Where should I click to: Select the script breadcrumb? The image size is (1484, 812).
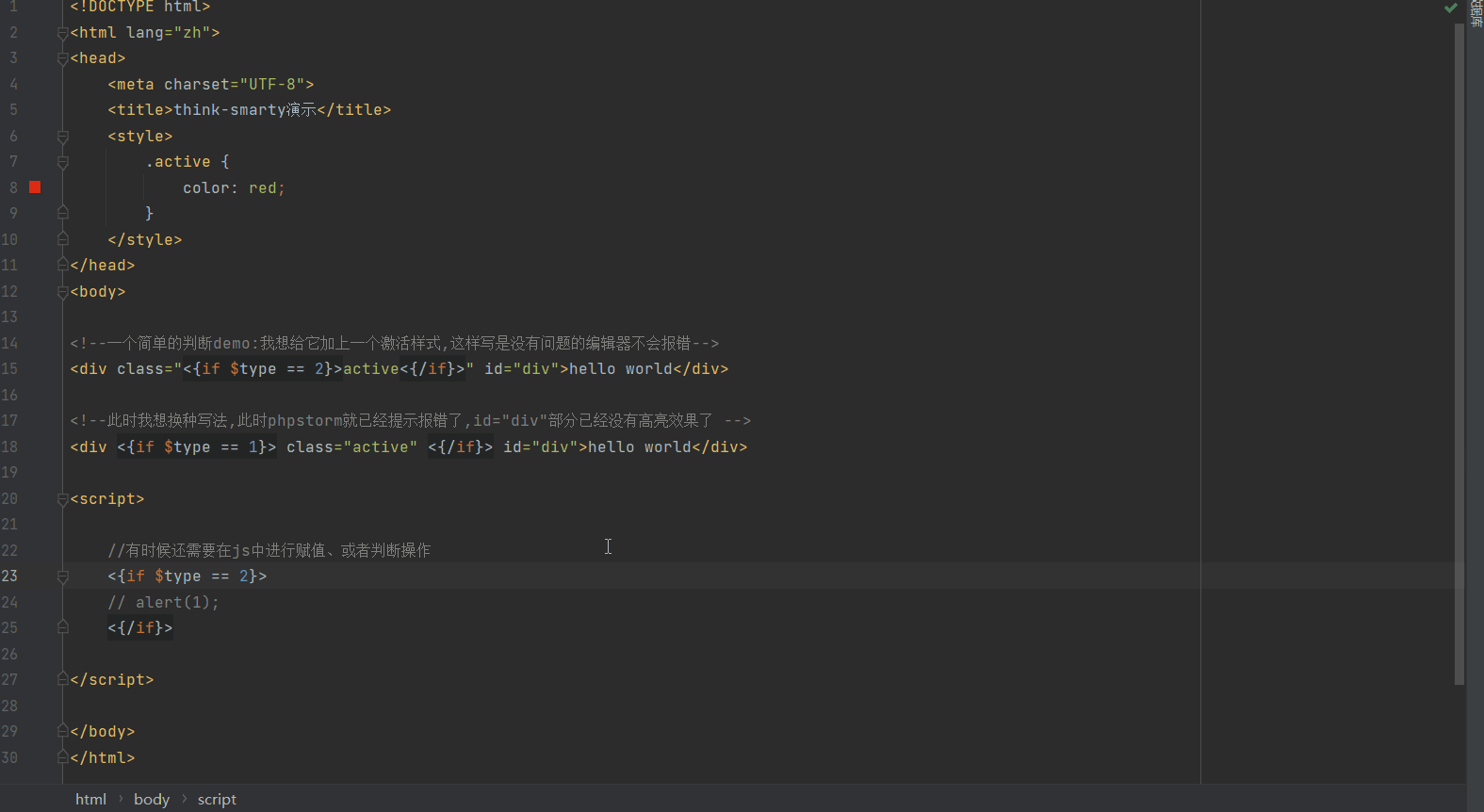[217, 799]
